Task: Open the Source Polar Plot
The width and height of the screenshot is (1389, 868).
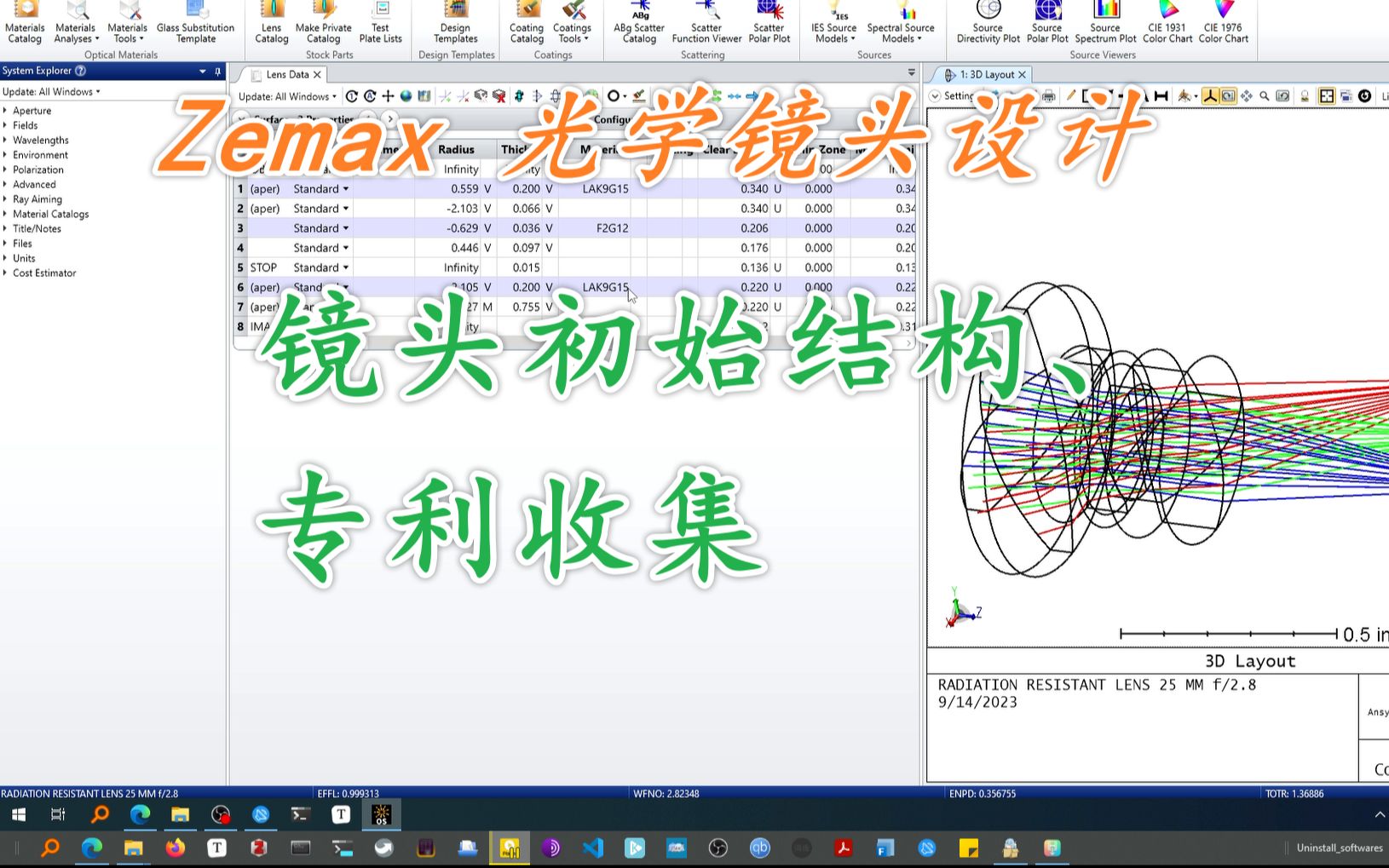Action: tap(1047, 23)
